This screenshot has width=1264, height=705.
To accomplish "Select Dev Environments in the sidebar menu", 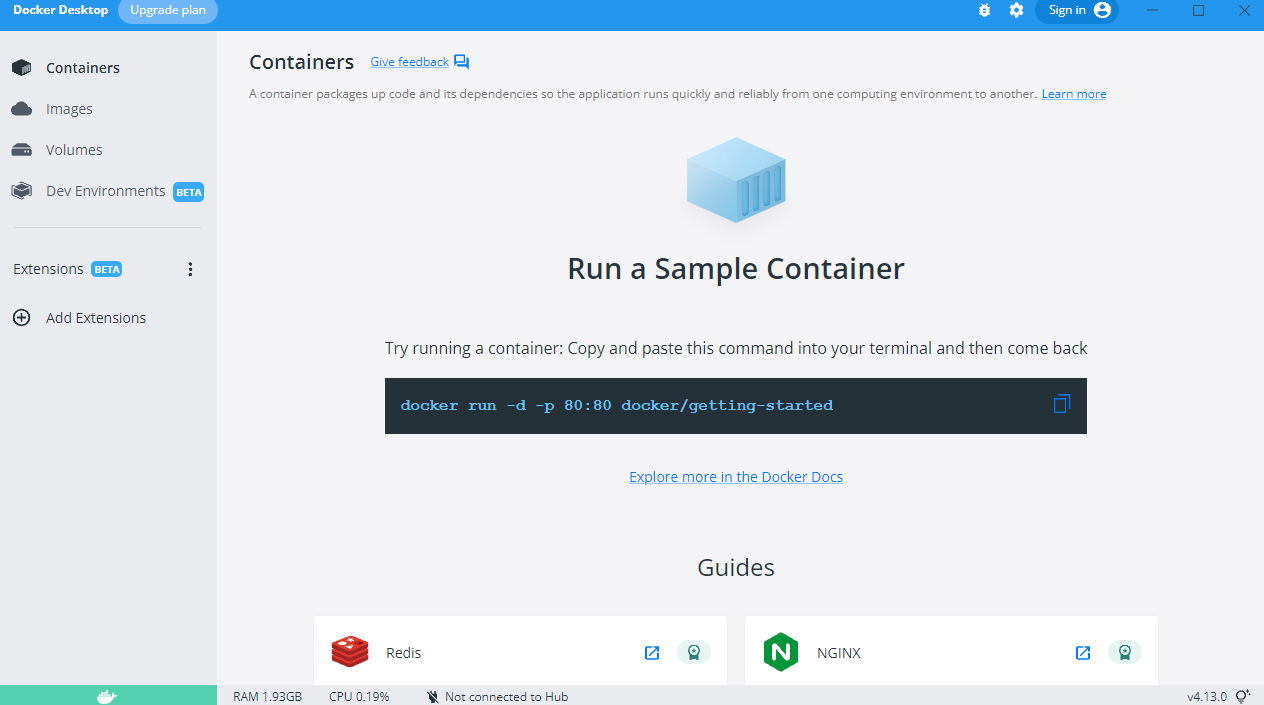I will [108, 191].
